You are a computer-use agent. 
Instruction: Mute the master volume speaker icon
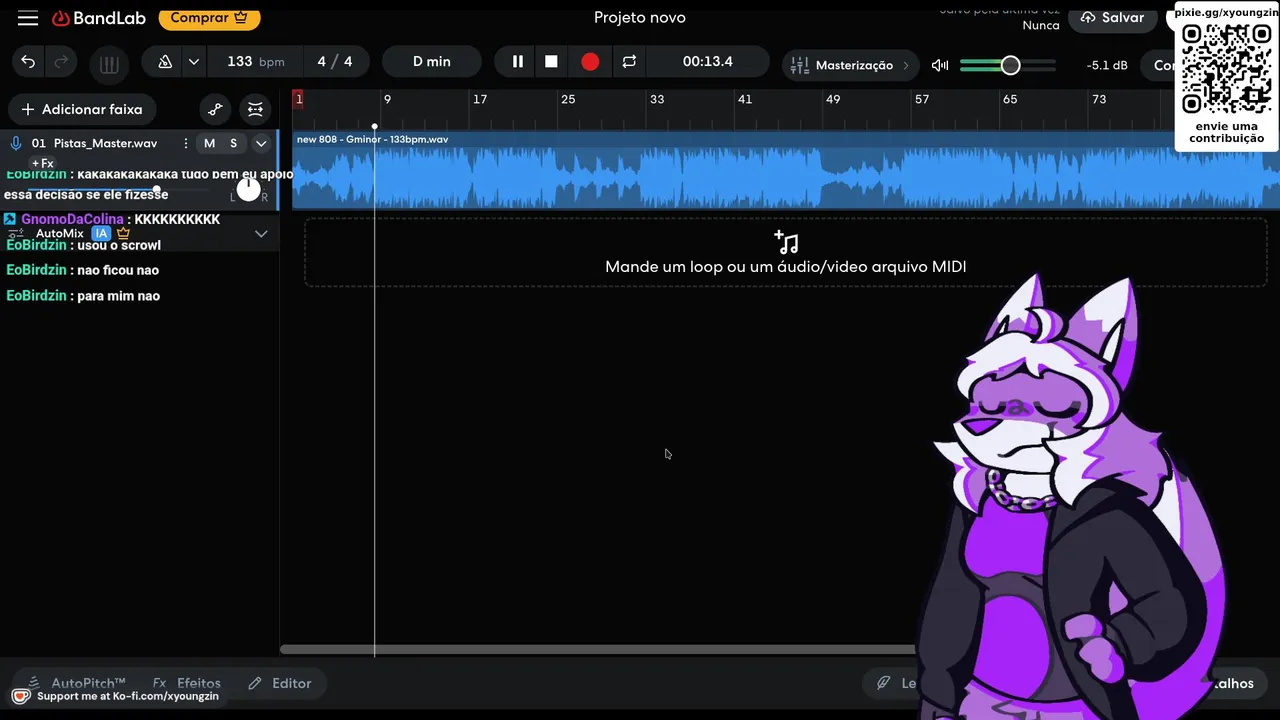tap(940, 65)
